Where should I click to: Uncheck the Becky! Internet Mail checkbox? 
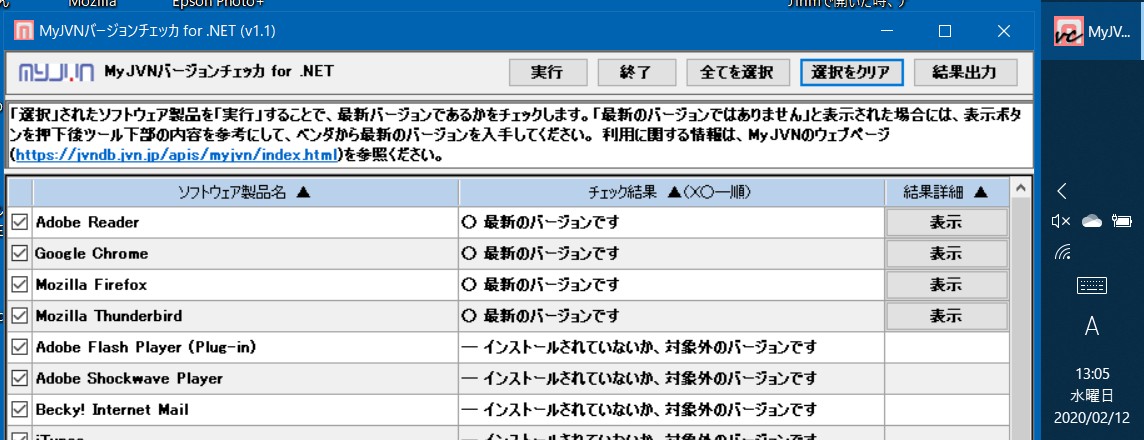(20, 410)
